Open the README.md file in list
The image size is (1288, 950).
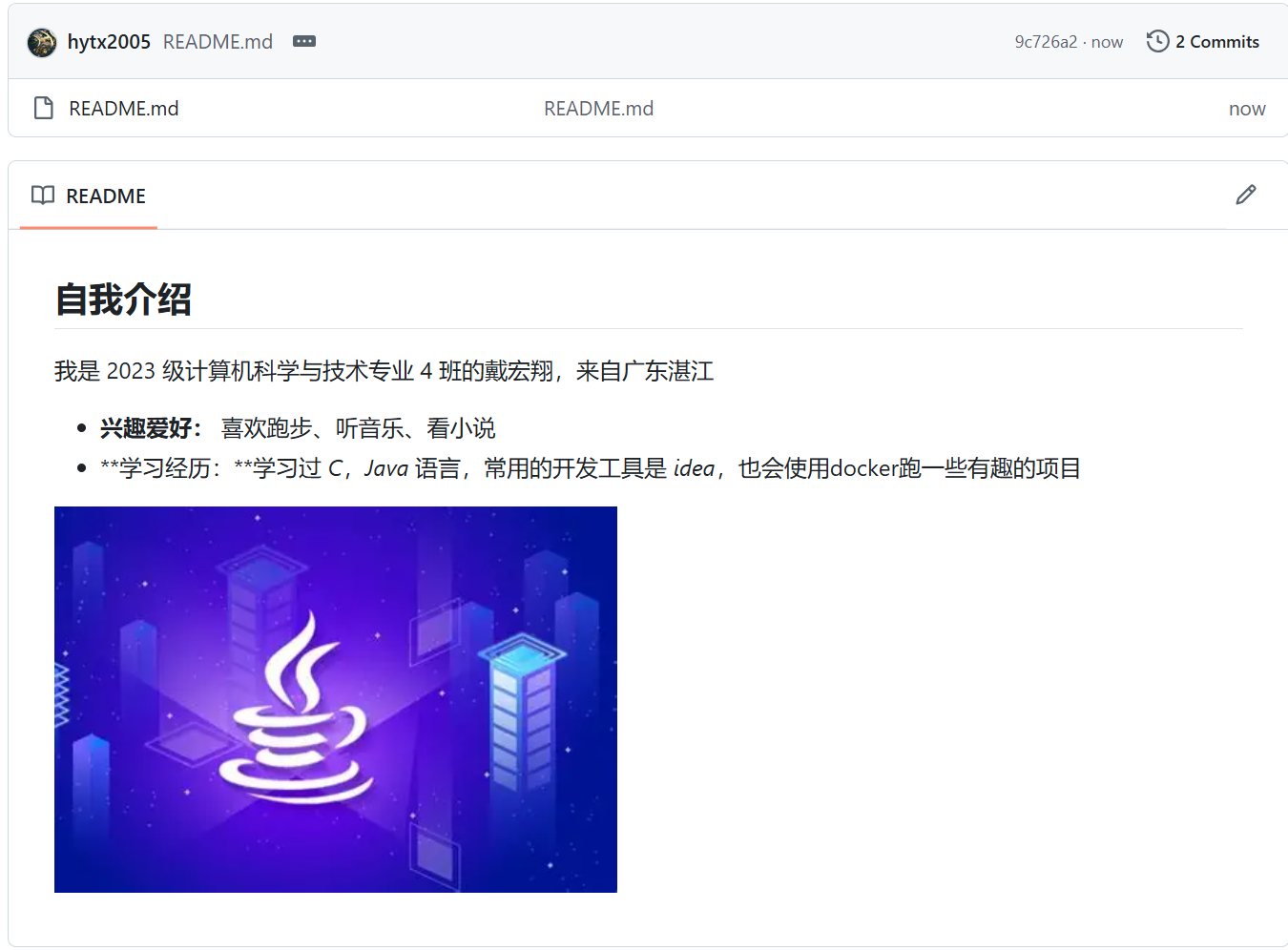124,109
